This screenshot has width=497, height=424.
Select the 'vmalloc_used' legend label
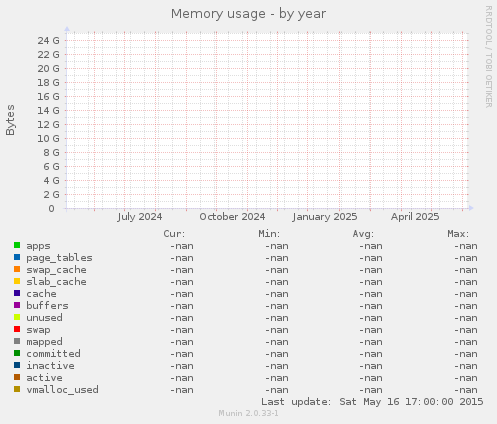coord(62,390)
